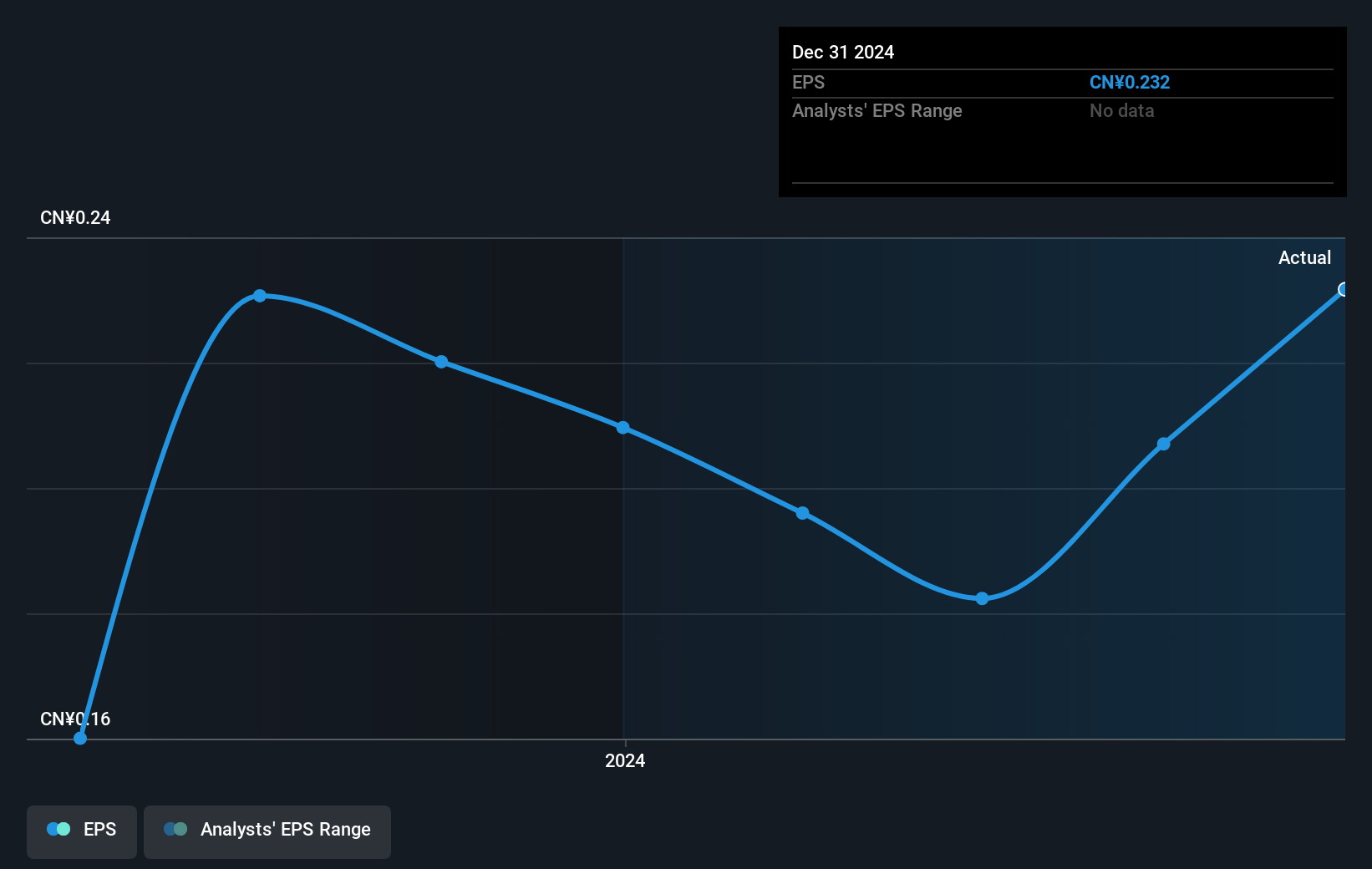Select the data point on the 2024 gridline
The height and width of the screenshot is (869, 1372).
[x=623, y=427]
